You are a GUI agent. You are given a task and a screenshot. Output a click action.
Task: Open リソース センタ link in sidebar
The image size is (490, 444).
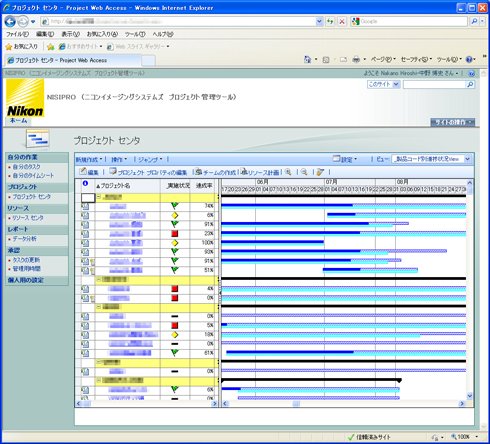[x=28, y=218]
